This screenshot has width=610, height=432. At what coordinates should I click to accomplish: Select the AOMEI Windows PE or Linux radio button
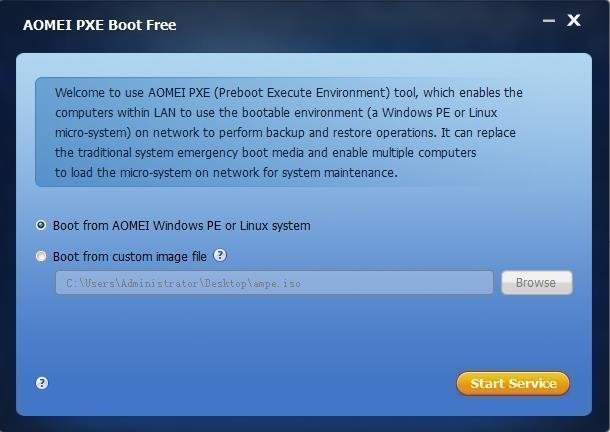(41, 225)
